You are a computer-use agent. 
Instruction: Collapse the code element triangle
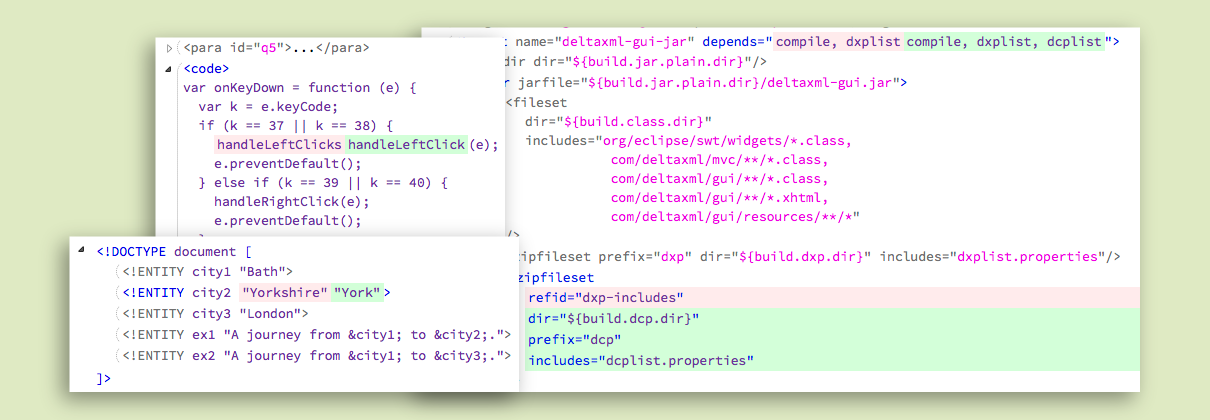[170, 69]
